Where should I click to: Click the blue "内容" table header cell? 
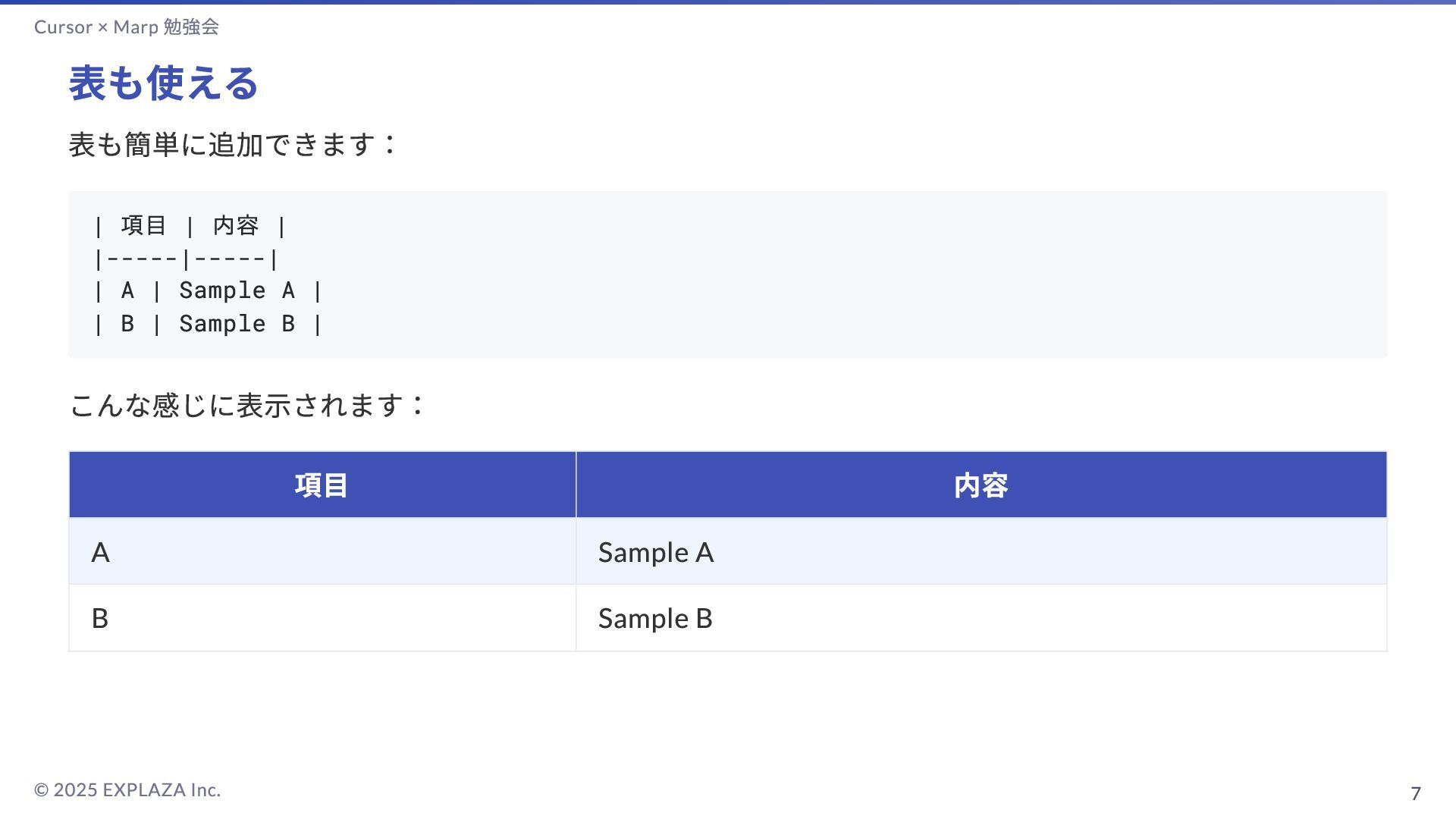pyautogui.click(x=981, y=485)
